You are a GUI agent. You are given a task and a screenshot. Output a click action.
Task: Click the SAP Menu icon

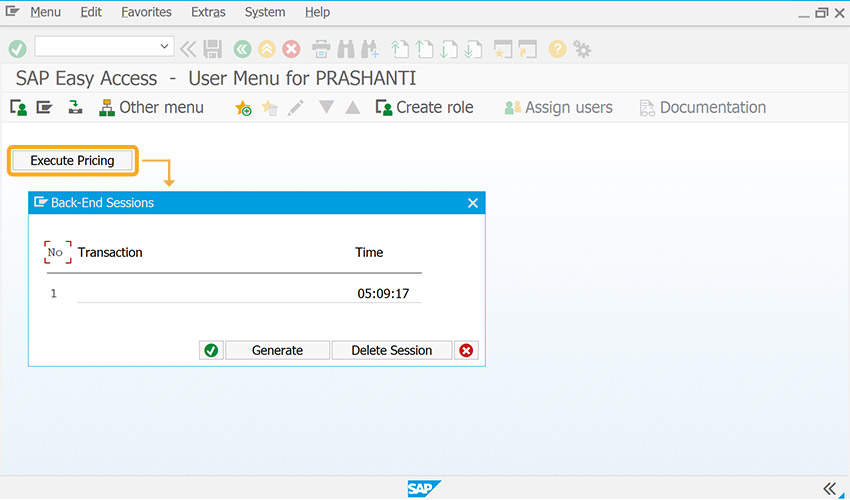(x=44, y=108)
